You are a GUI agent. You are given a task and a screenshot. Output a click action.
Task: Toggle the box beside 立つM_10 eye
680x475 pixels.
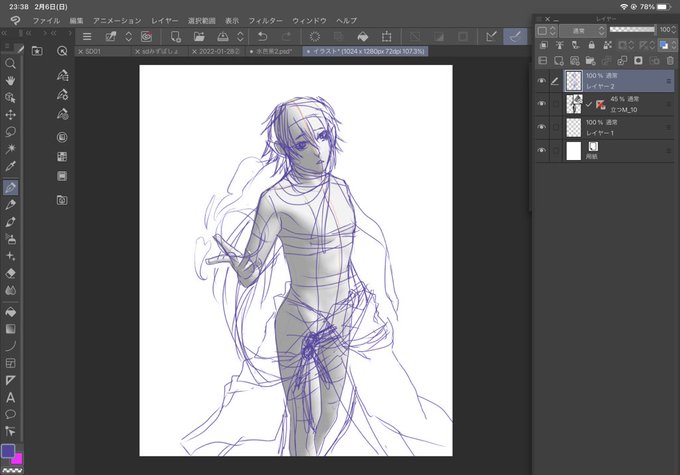[x=556, y=104]
